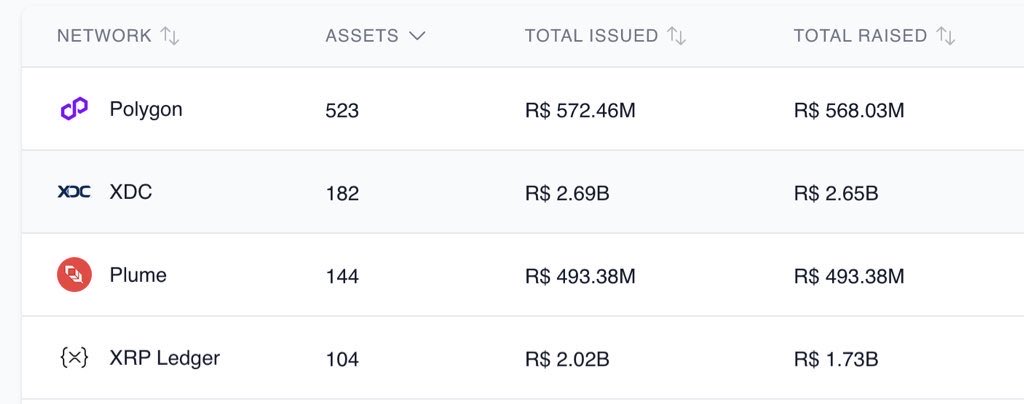Image resolution: width=1024 pixels, height=404 pixels.
Task: Click the red Plume logo icon
Action: (x=74, y=275)
